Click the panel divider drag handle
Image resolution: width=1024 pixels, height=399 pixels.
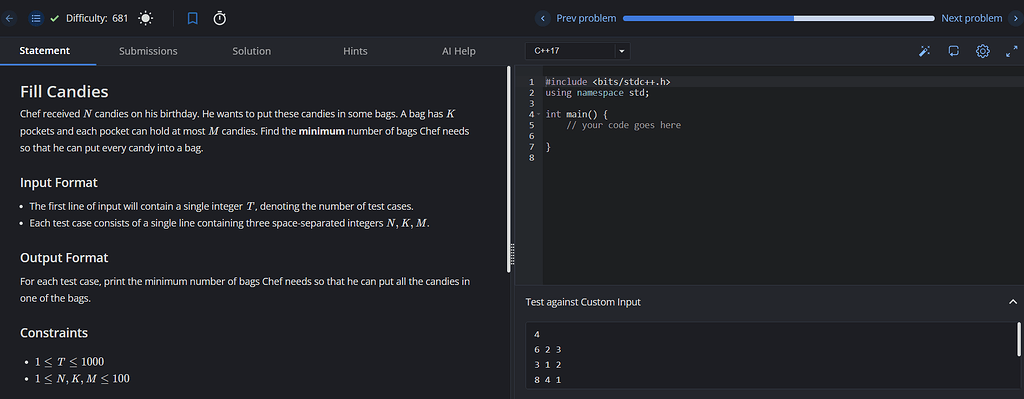point(512,252)
